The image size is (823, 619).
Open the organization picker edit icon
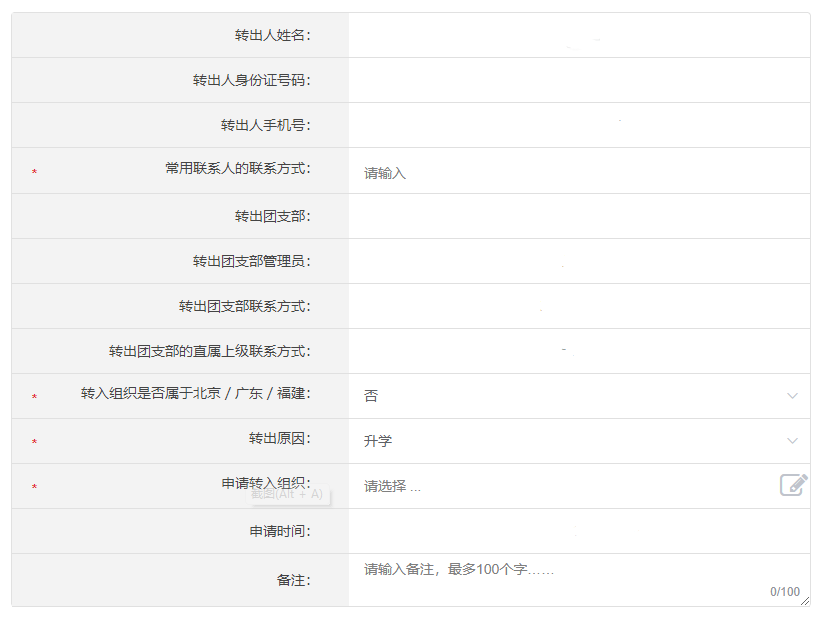(793, 485)
